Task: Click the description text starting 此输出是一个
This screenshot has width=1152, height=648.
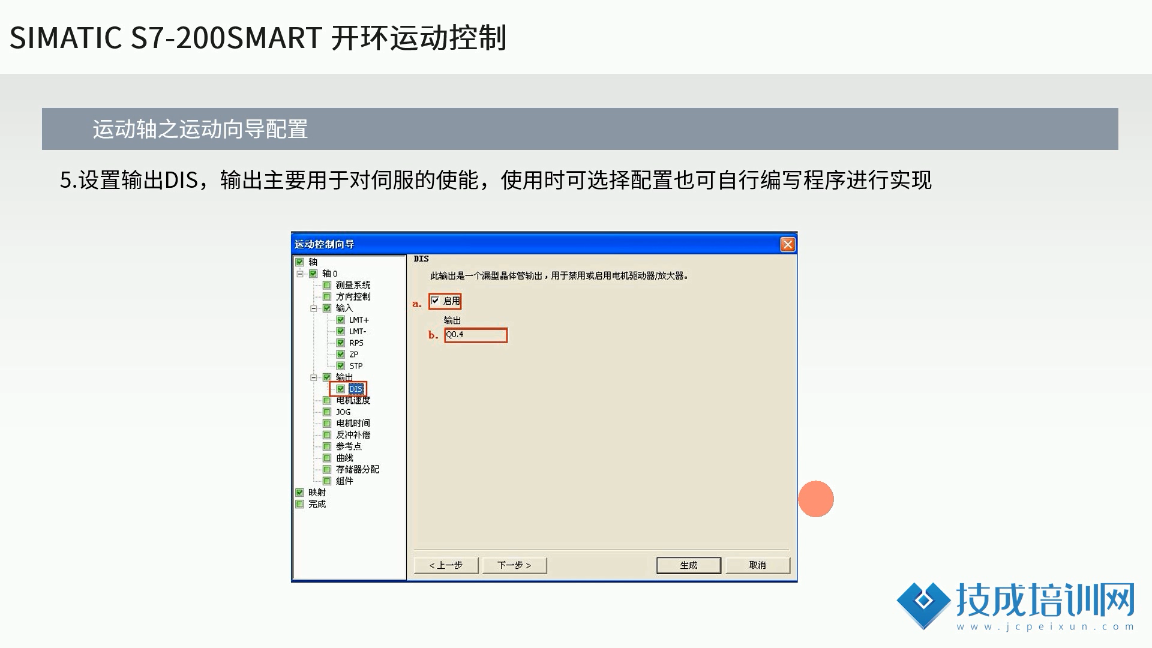Action: [559, 276]
